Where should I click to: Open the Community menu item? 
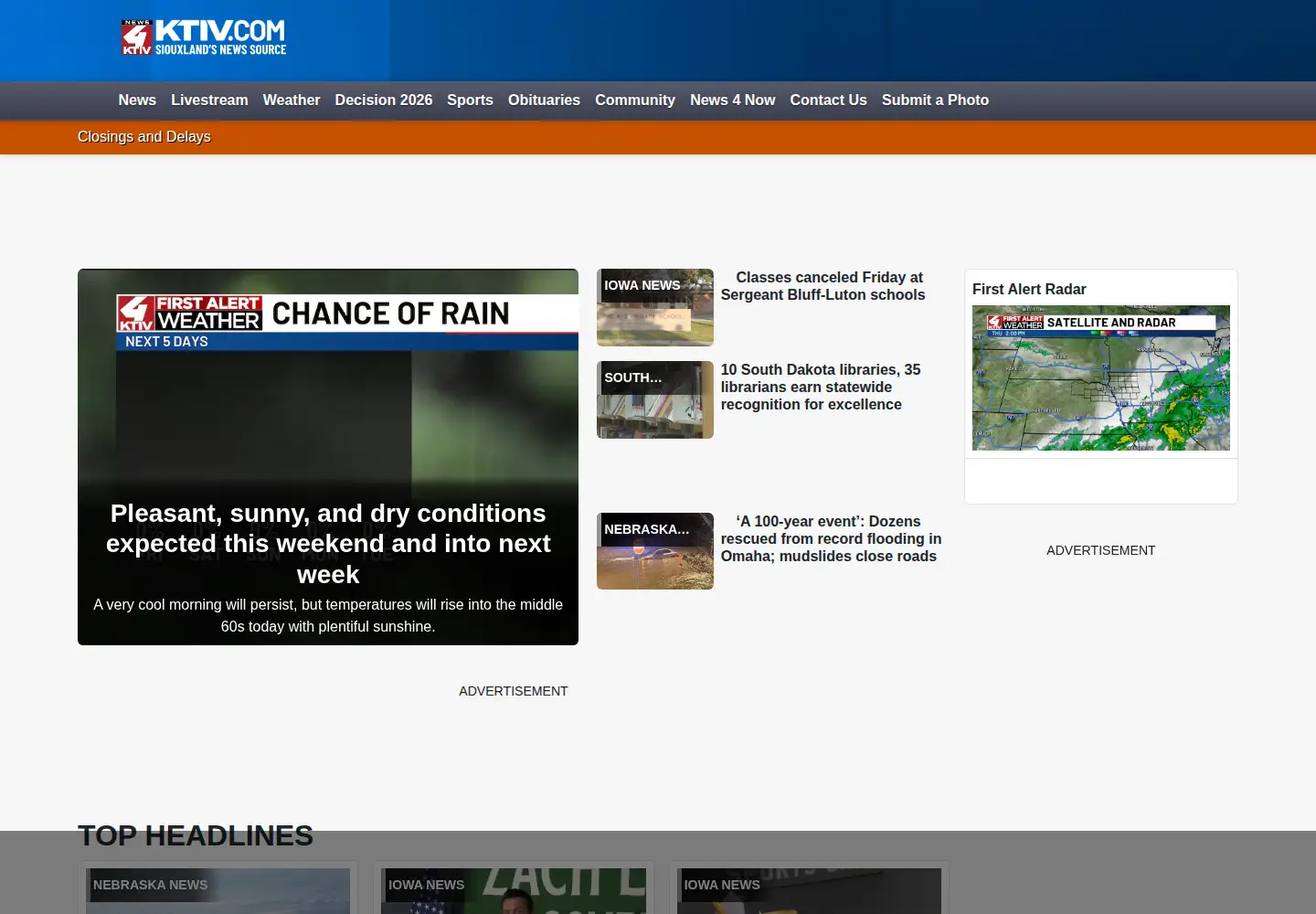point(635,101)
